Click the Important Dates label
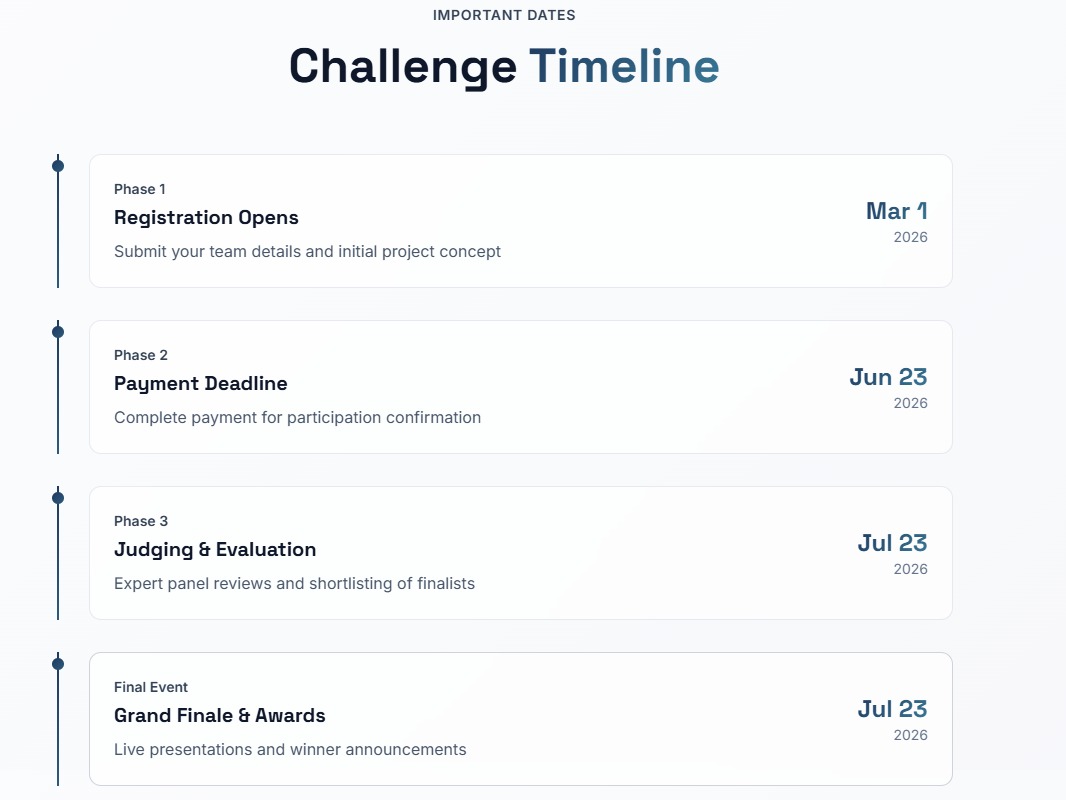 tap(504, 15)
